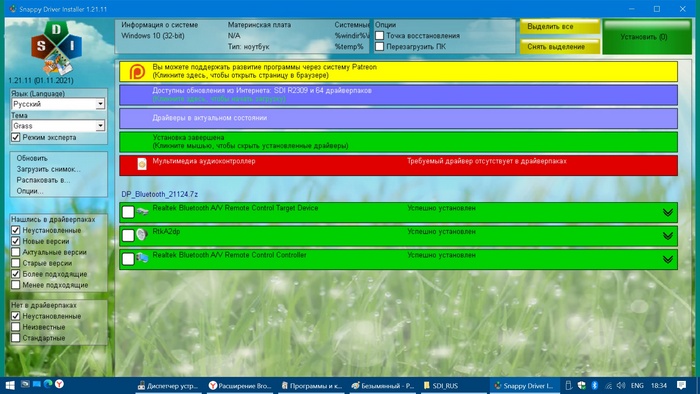The height and width of the screenshot is (394, 700).
Task: Tick the Актуальные версии filter checkbox
Action: [16, 252]
